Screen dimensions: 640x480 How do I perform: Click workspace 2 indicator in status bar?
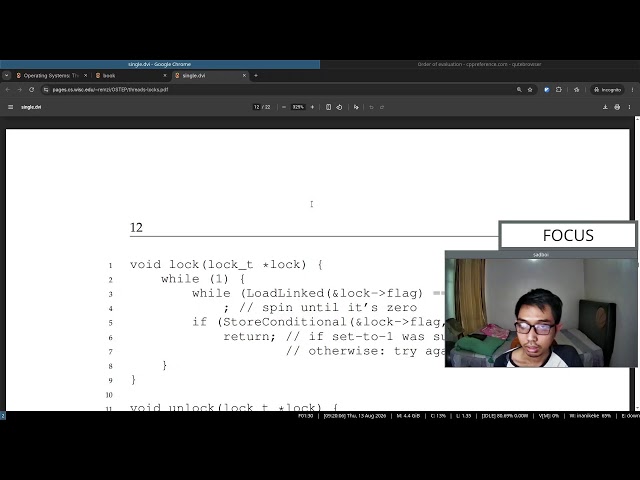coord(3,416)
